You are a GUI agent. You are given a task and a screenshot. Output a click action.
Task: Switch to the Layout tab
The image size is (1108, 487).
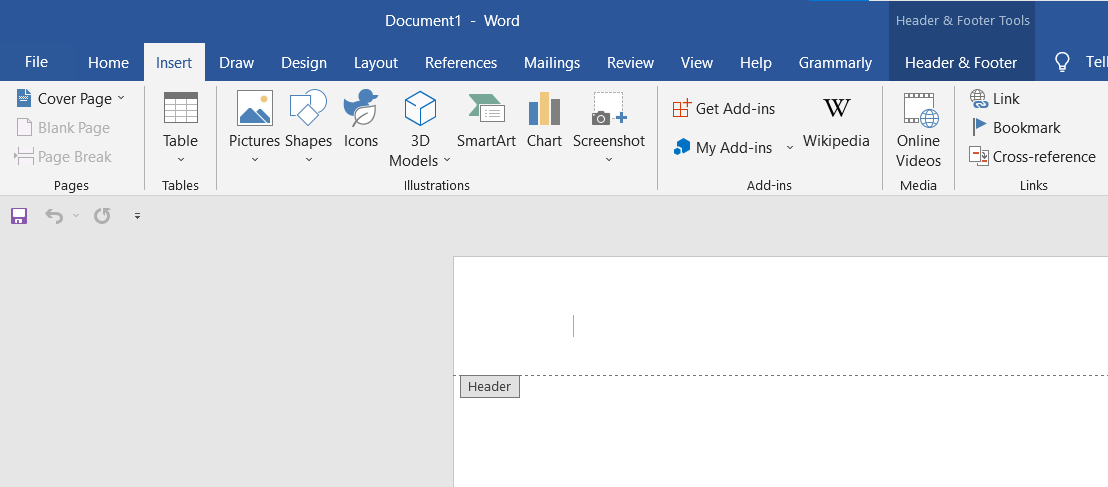376,62
